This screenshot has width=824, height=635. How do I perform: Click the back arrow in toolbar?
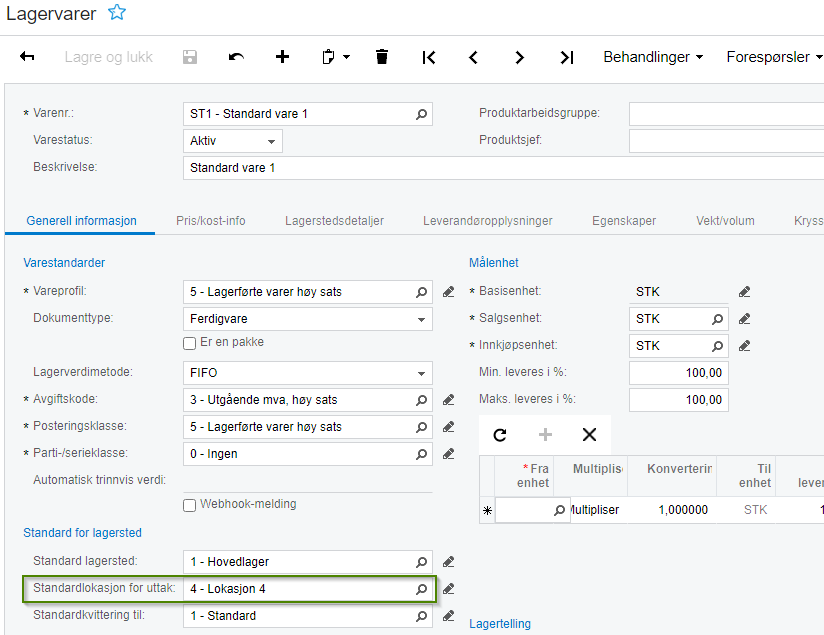coord(27,57)
